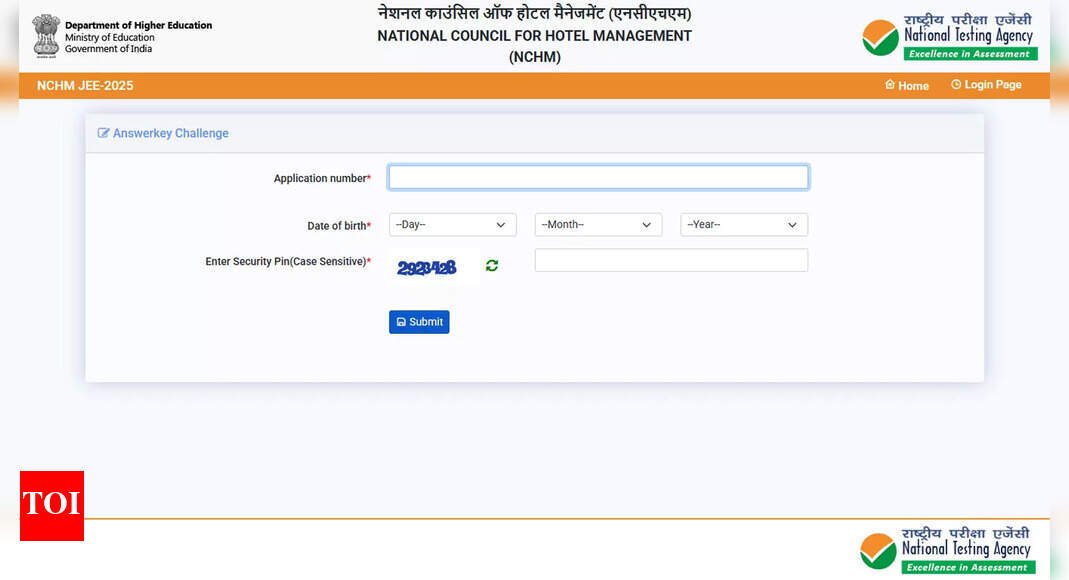Image resolution: width=1069 pixels, height=580 pixels.
Task: Open the Login Page nav link
Action: [986, 85]
